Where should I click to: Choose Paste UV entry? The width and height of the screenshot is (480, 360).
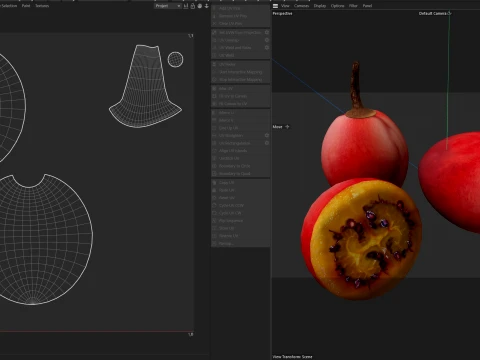point(241,190)
